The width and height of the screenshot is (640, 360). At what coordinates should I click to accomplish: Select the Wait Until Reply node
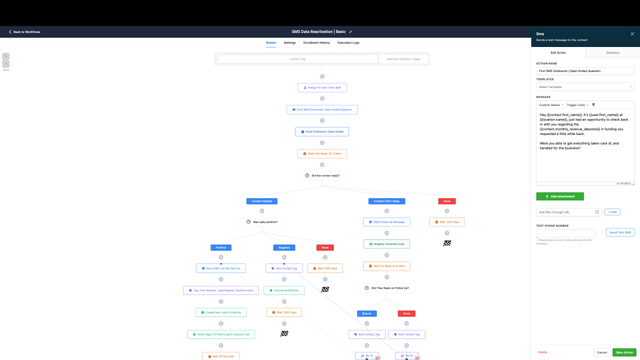click(x=322, y=154)
